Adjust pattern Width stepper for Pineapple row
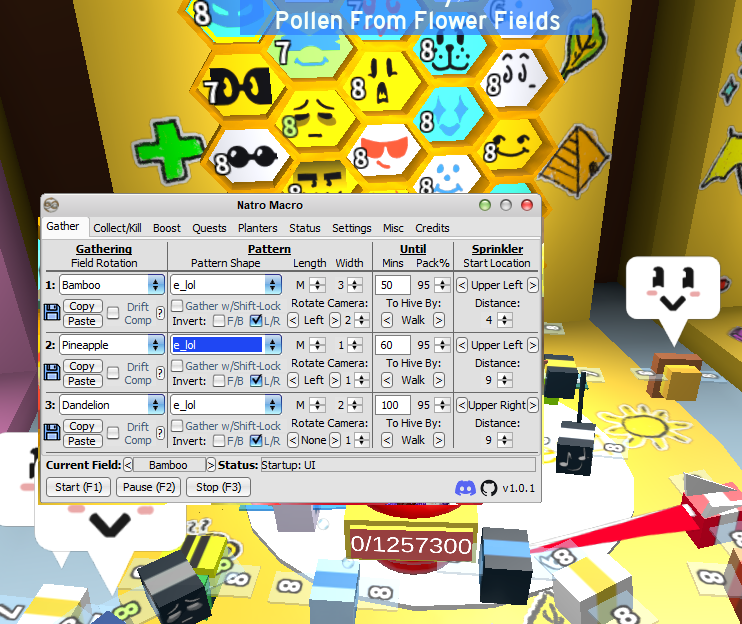This screenshot has height=624, width=742. click(x=354, y=345)
